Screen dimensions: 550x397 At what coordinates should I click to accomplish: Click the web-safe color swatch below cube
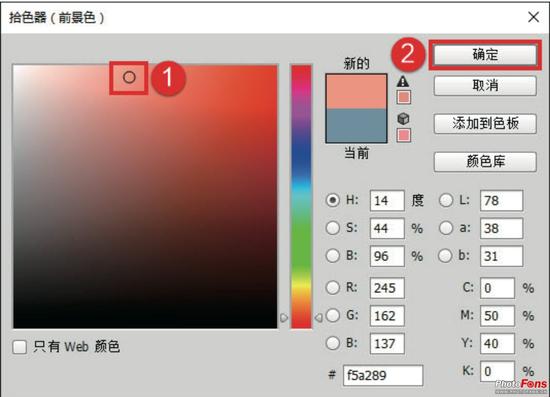(x=404, y=135)
